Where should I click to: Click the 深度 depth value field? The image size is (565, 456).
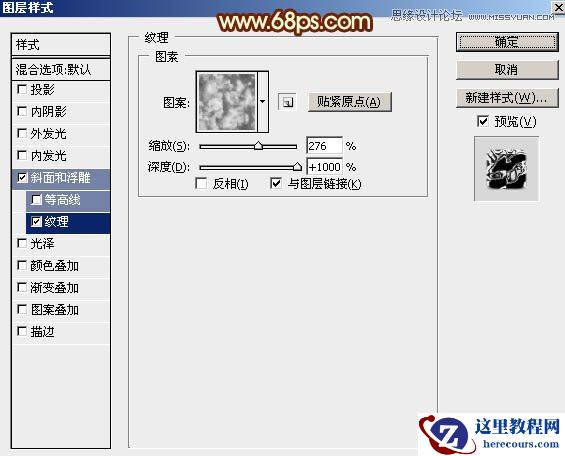tap(324, 167)
